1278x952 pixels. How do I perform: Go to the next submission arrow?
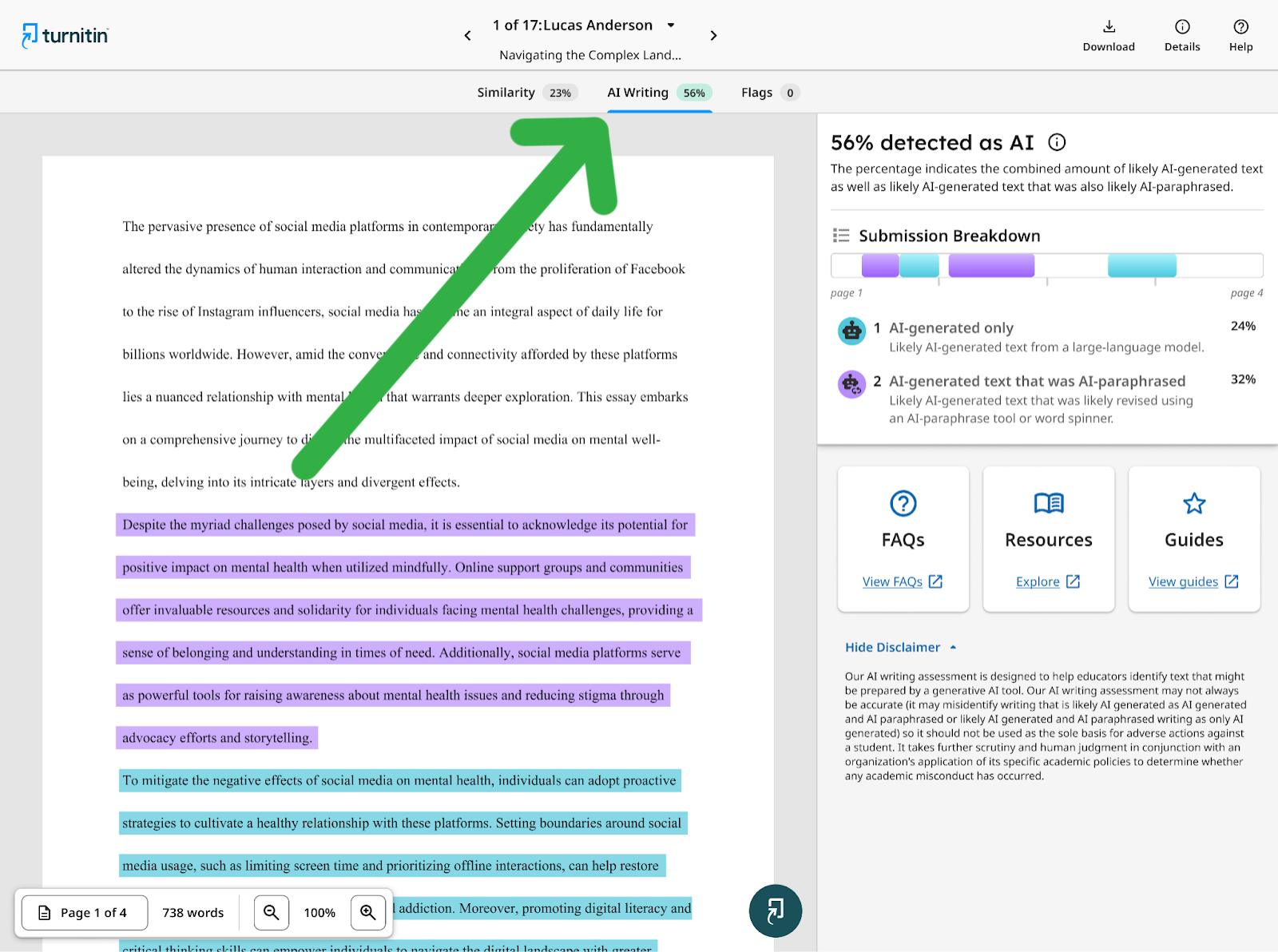tap(713, 36)
